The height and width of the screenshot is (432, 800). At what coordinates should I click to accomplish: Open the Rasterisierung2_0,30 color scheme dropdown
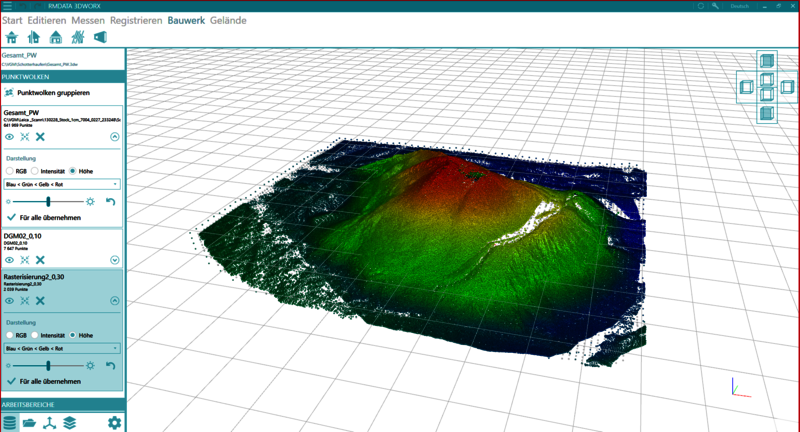(62, 348)
